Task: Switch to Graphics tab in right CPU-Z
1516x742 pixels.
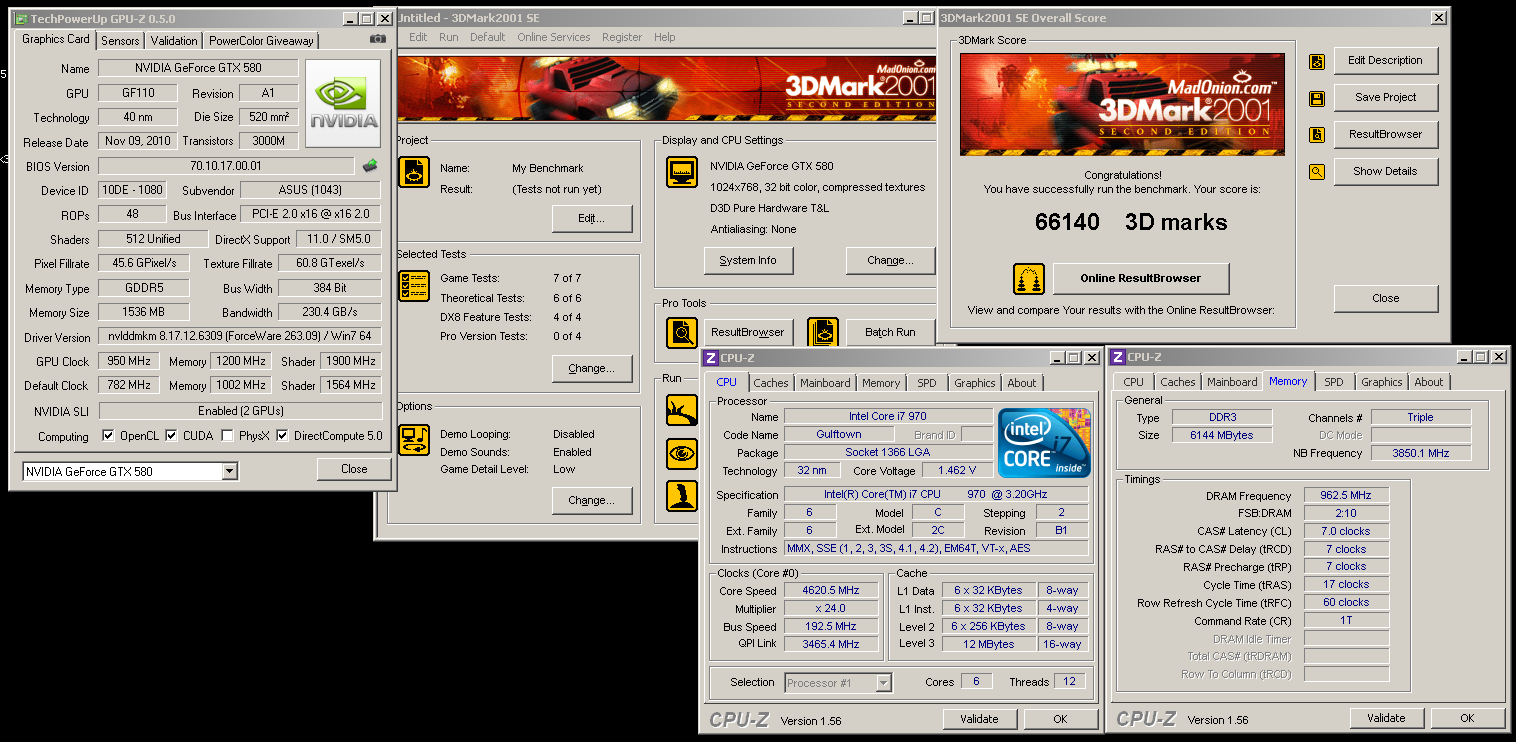Action: [1382, 382]
